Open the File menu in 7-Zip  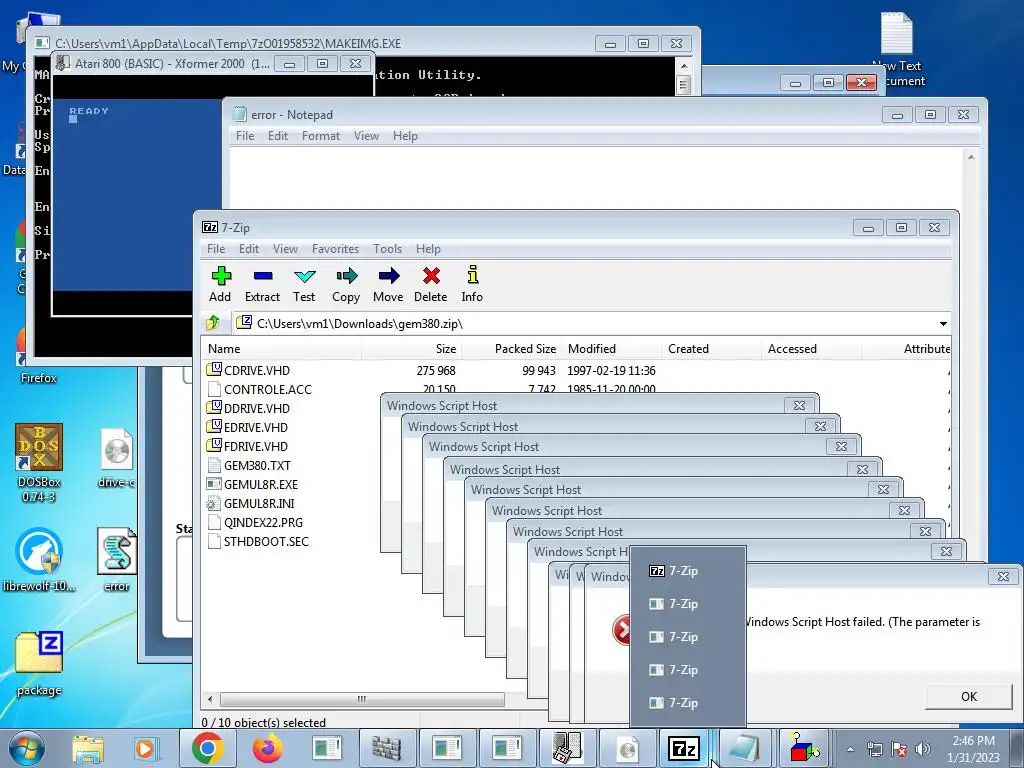(216, 249)
